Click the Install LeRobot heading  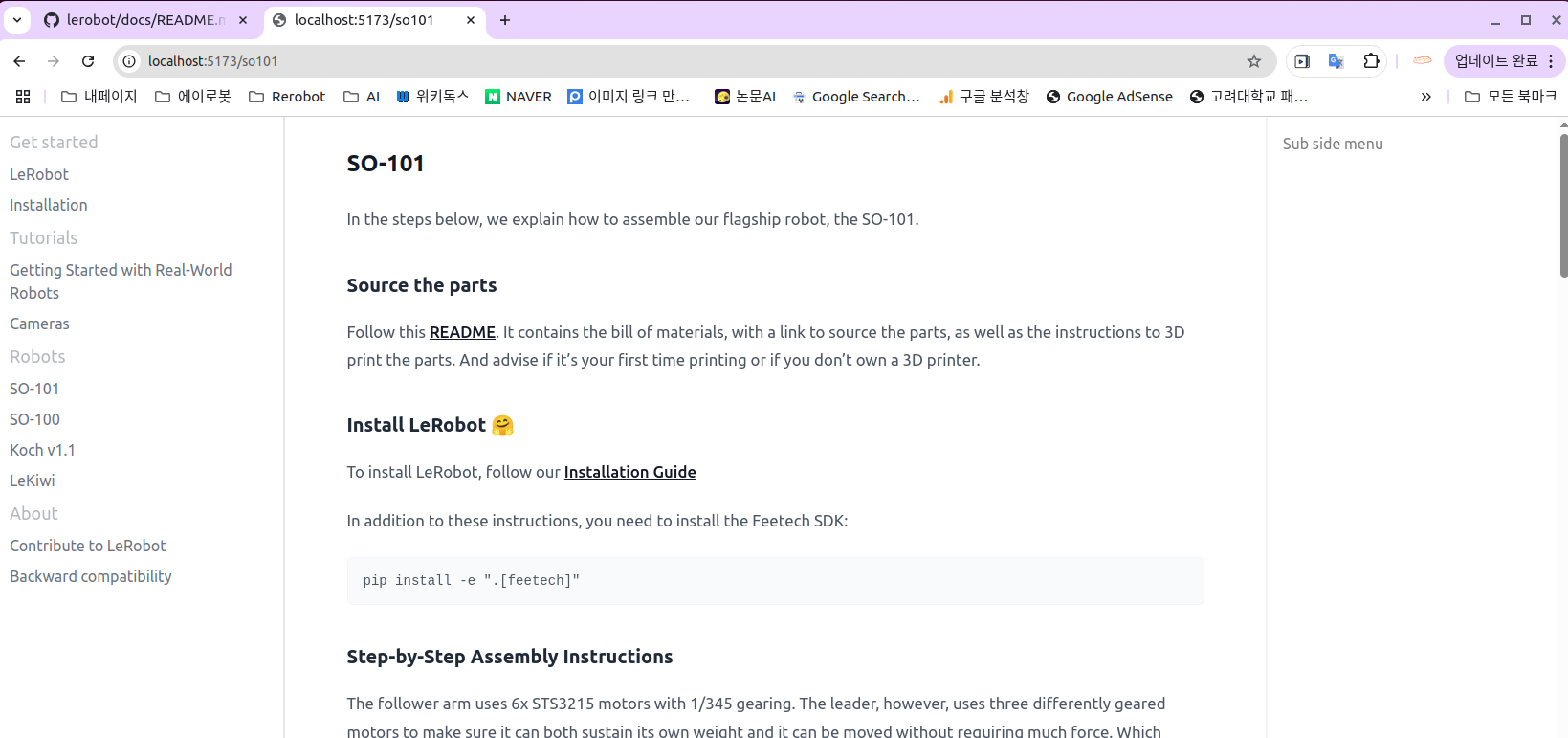[431, 425]
